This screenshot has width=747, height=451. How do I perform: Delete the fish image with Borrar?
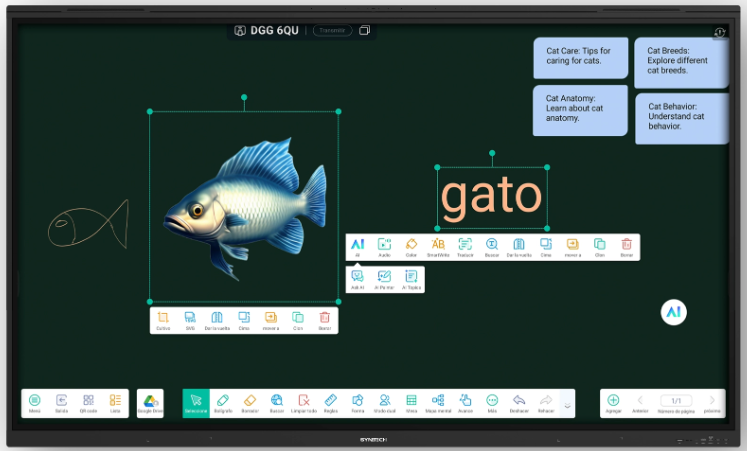(324, 320)
